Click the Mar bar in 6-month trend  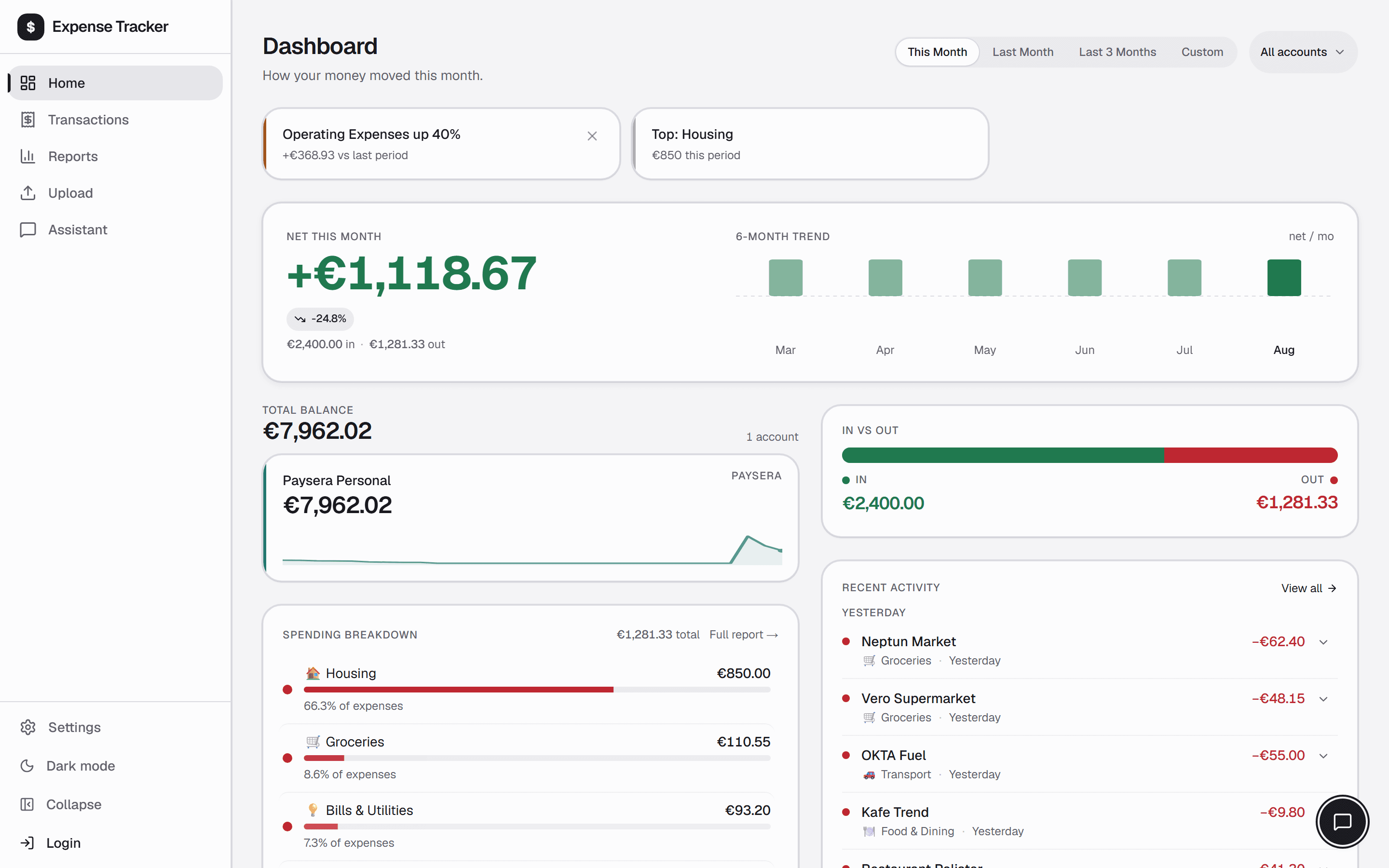tap(785, 278)
